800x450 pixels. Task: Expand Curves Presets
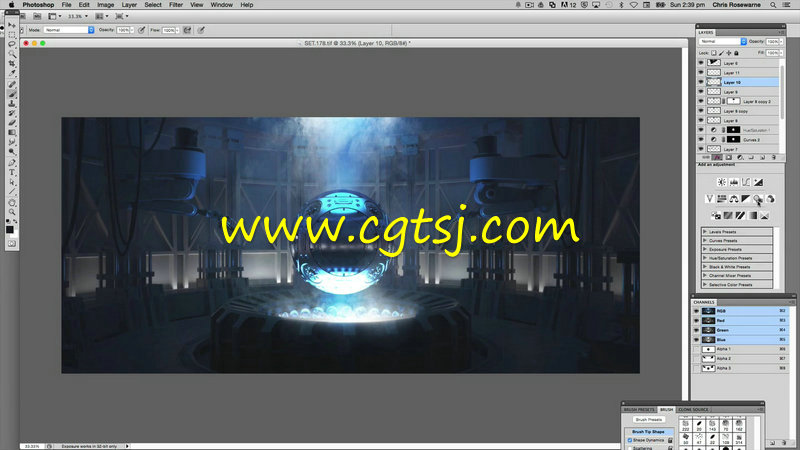[x=705, y=240]
